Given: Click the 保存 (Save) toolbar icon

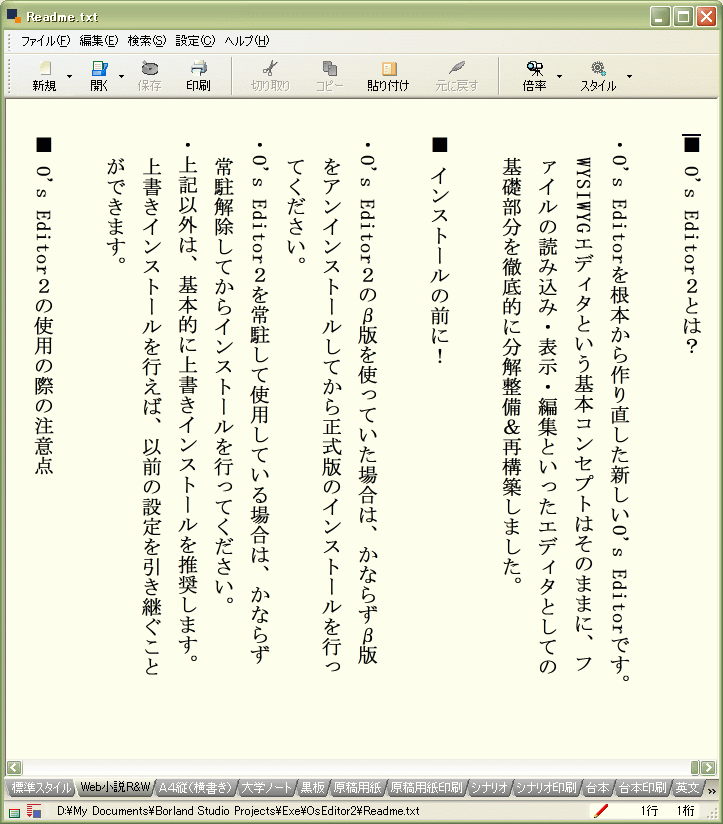Looking at the screenshot, I should pos(150,68).
